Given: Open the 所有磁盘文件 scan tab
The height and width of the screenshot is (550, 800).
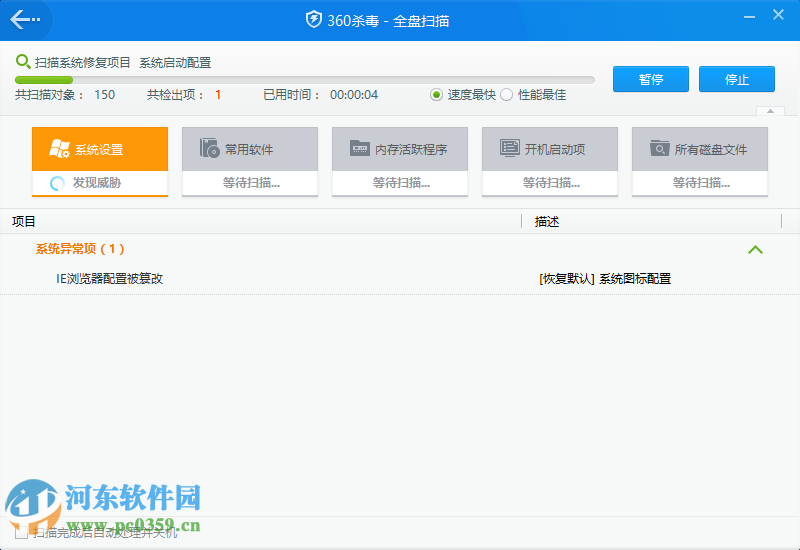Looking at the screenshot, I should pos(700,149).
